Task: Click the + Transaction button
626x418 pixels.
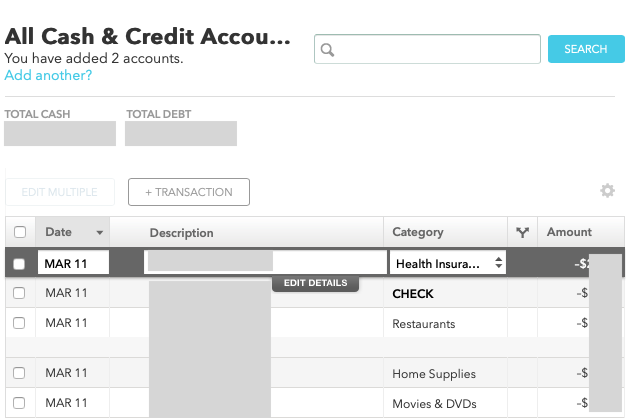Action: [189, 192]
